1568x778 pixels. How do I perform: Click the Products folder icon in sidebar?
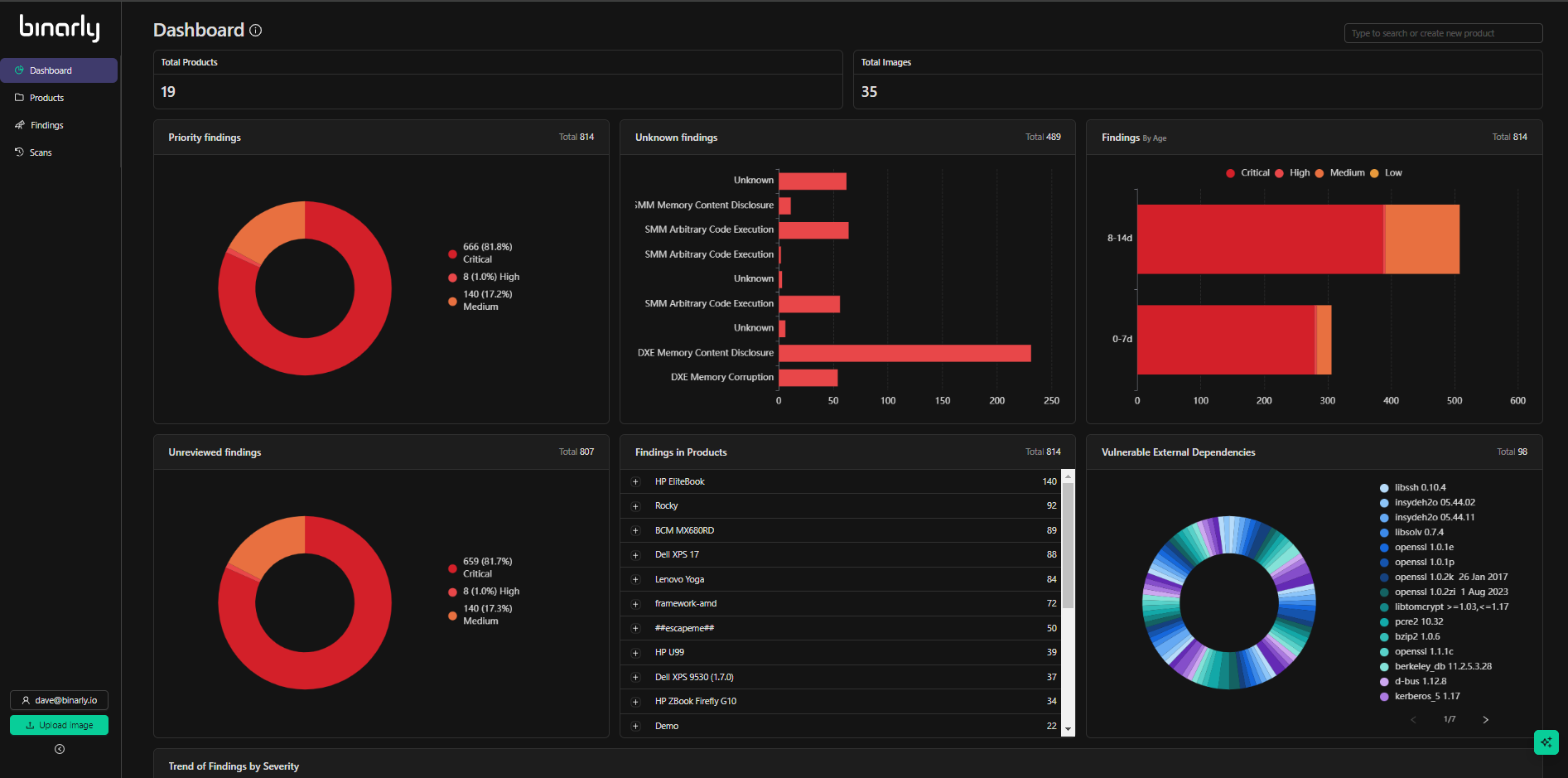pos(19,98)
